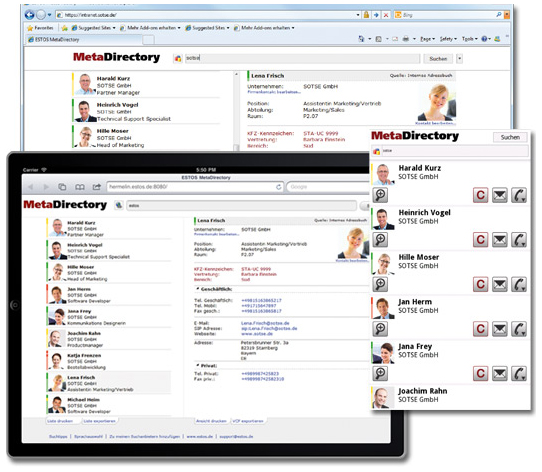
Task: Open the Favorites menu in Internet Explorer
Action: 40,28
